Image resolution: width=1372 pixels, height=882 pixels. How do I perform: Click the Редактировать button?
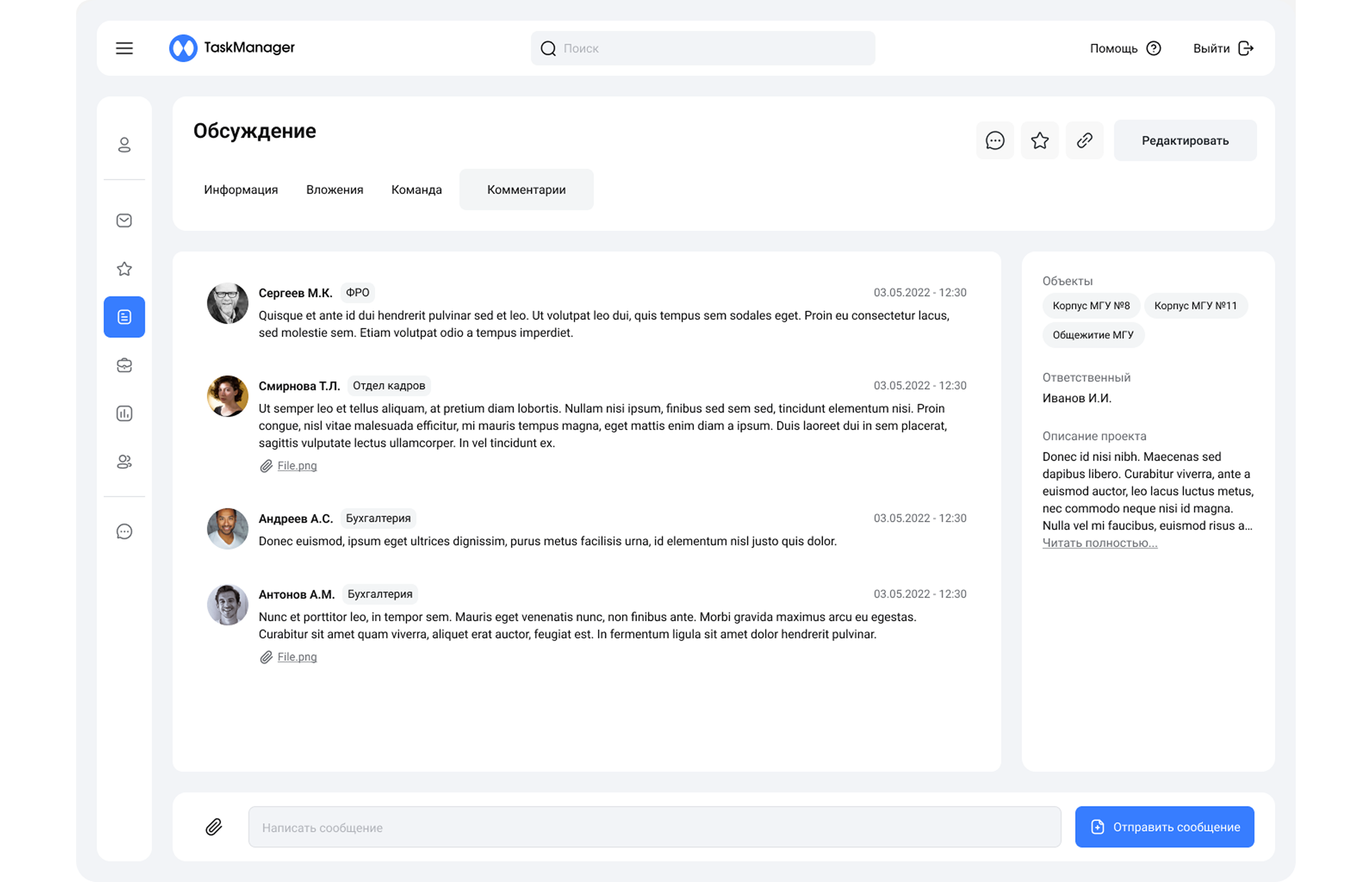(x=1185, y=140)
